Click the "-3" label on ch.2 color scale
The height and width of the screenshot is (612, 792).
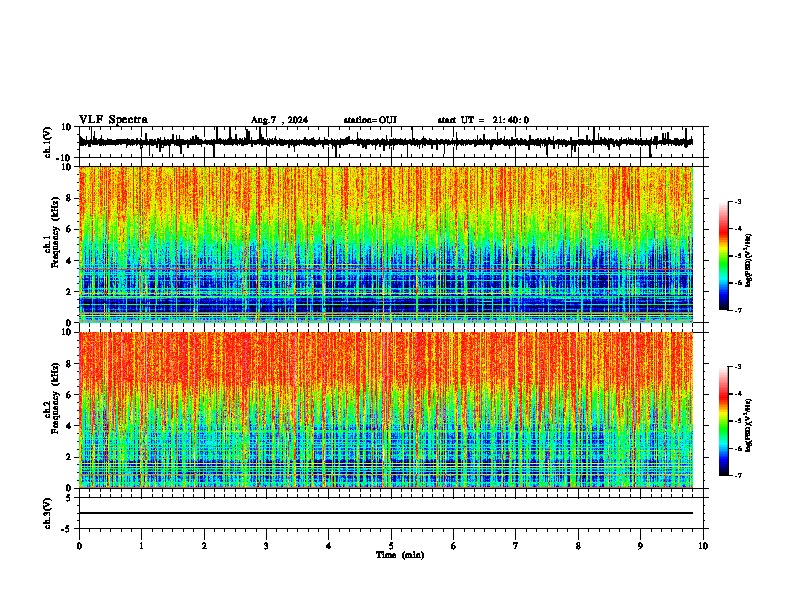pos(737,367)
